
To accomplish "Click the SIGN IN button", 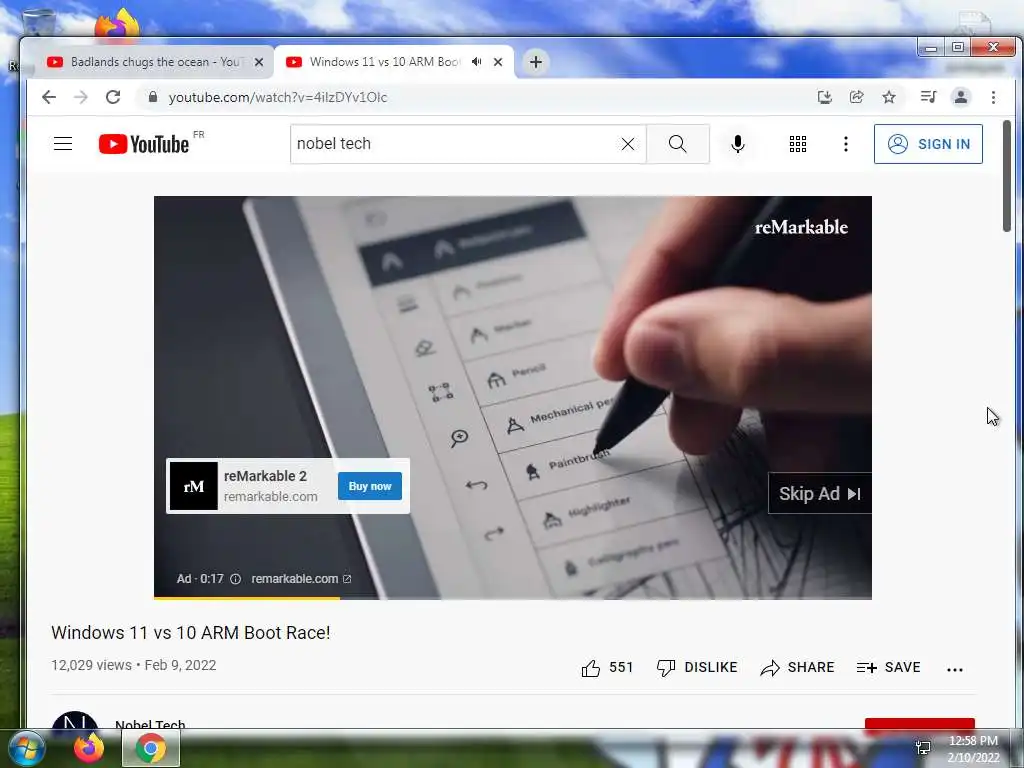I will (x=928, y=144).
